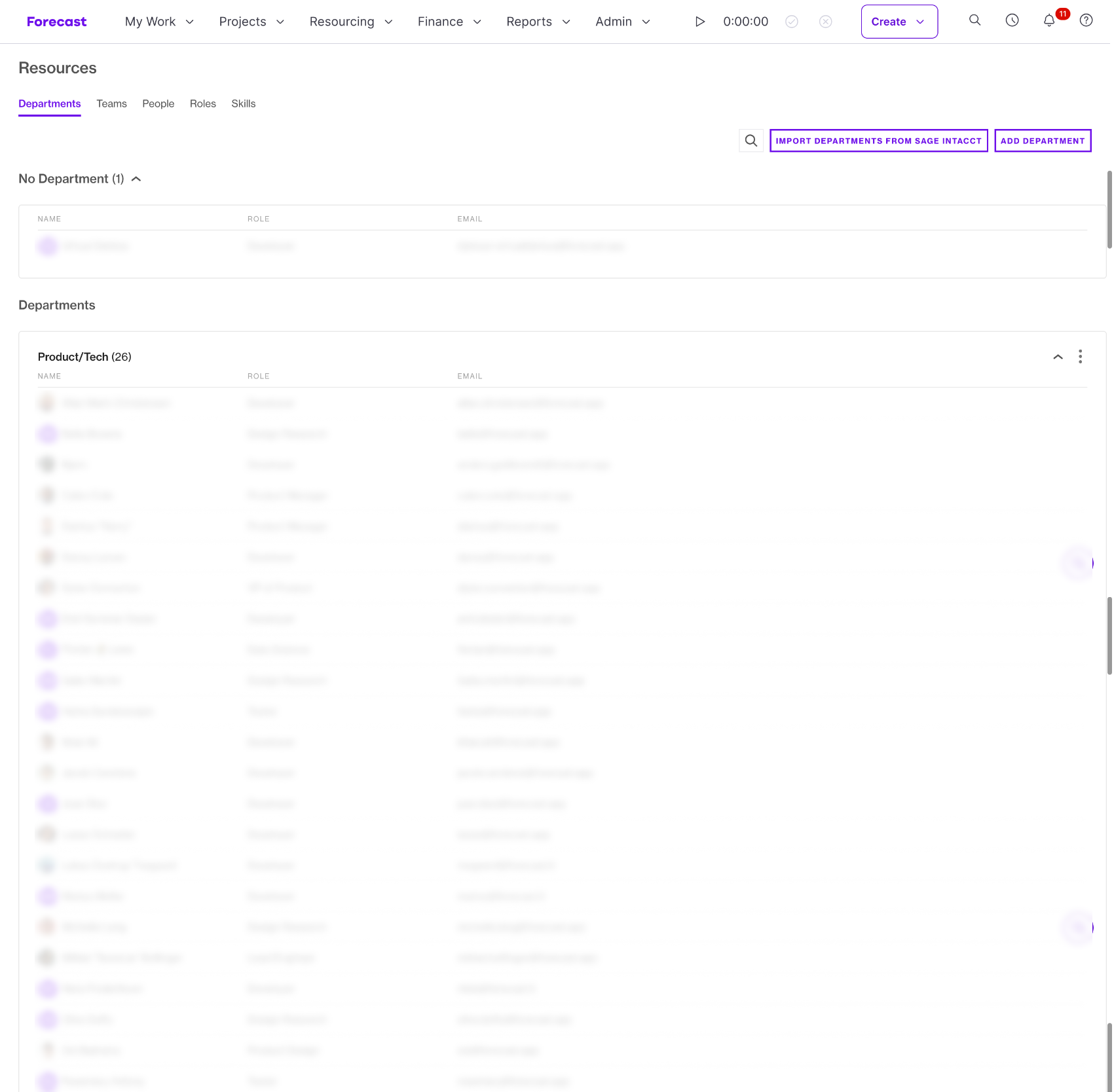This screenshot has width=1114, height=1092.
Task: Open recent history clock icon
Action: coord(1012,20)
